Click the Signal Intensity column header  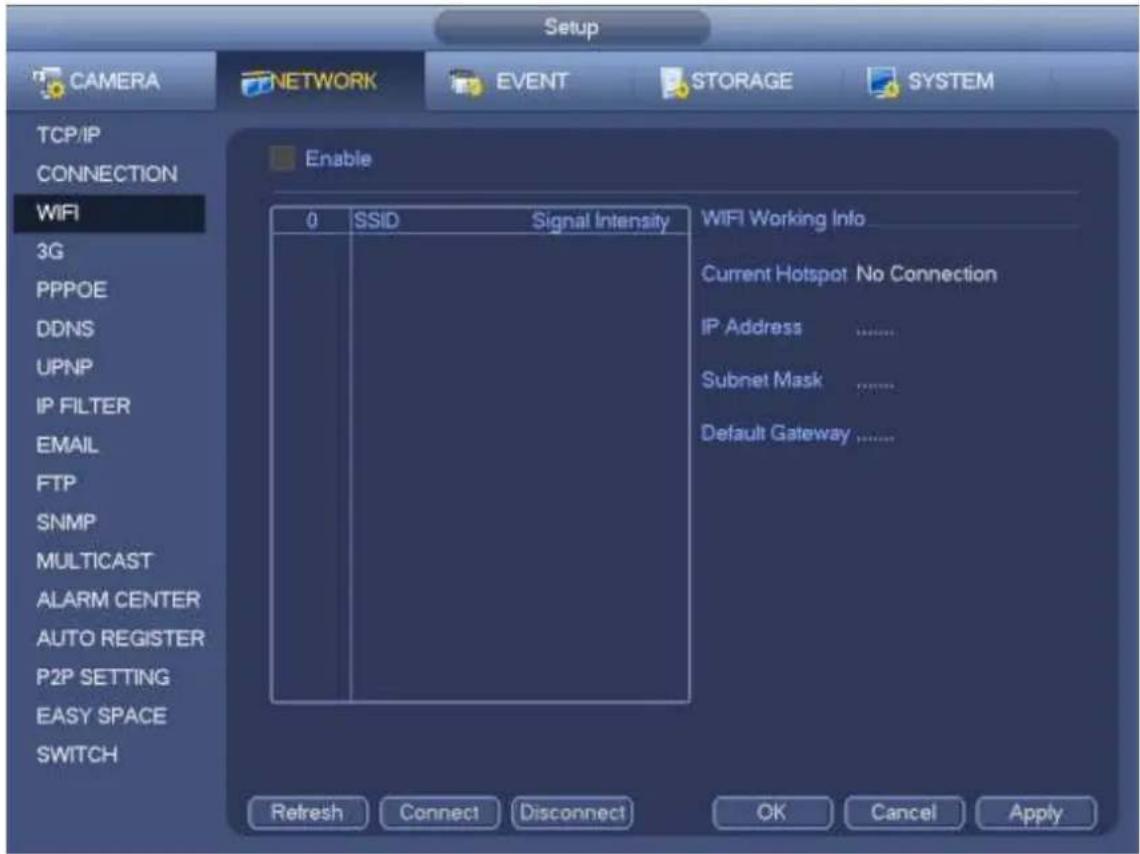tap(601, 221)
